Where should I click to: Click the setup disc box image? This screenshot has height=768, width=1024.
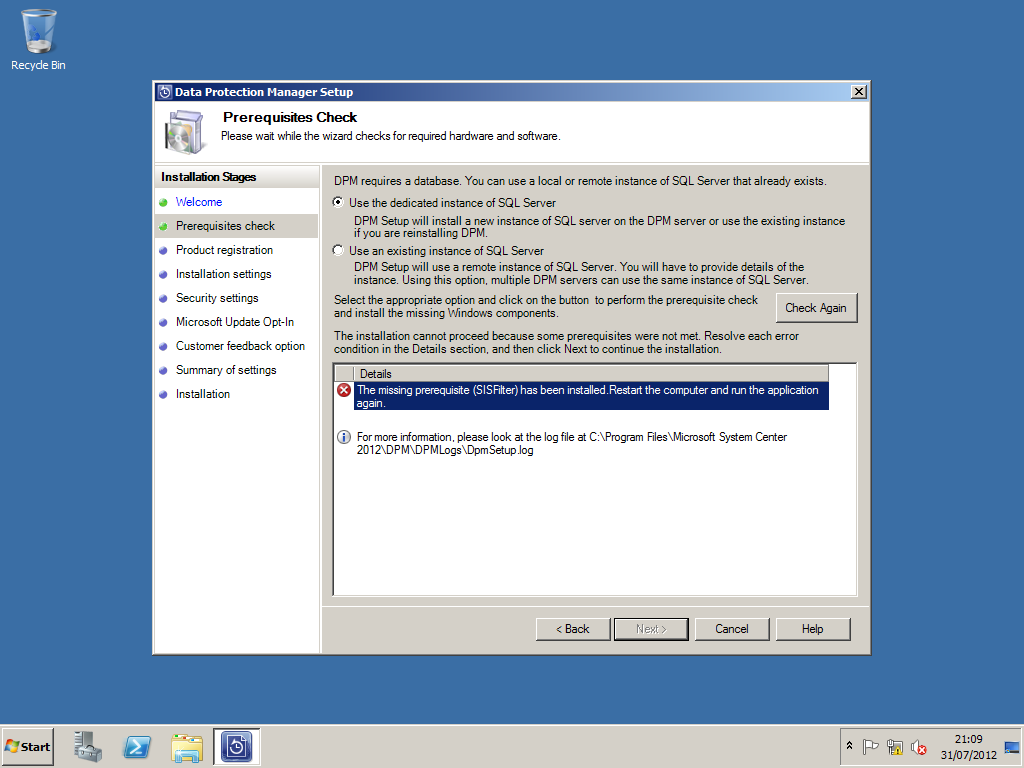[184, 131]
